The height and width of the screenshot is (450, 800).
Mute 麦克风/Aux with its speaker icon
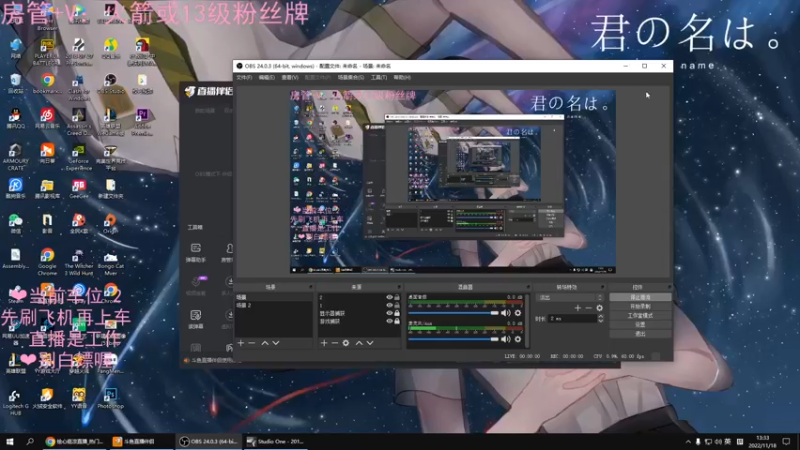point(506,339)
